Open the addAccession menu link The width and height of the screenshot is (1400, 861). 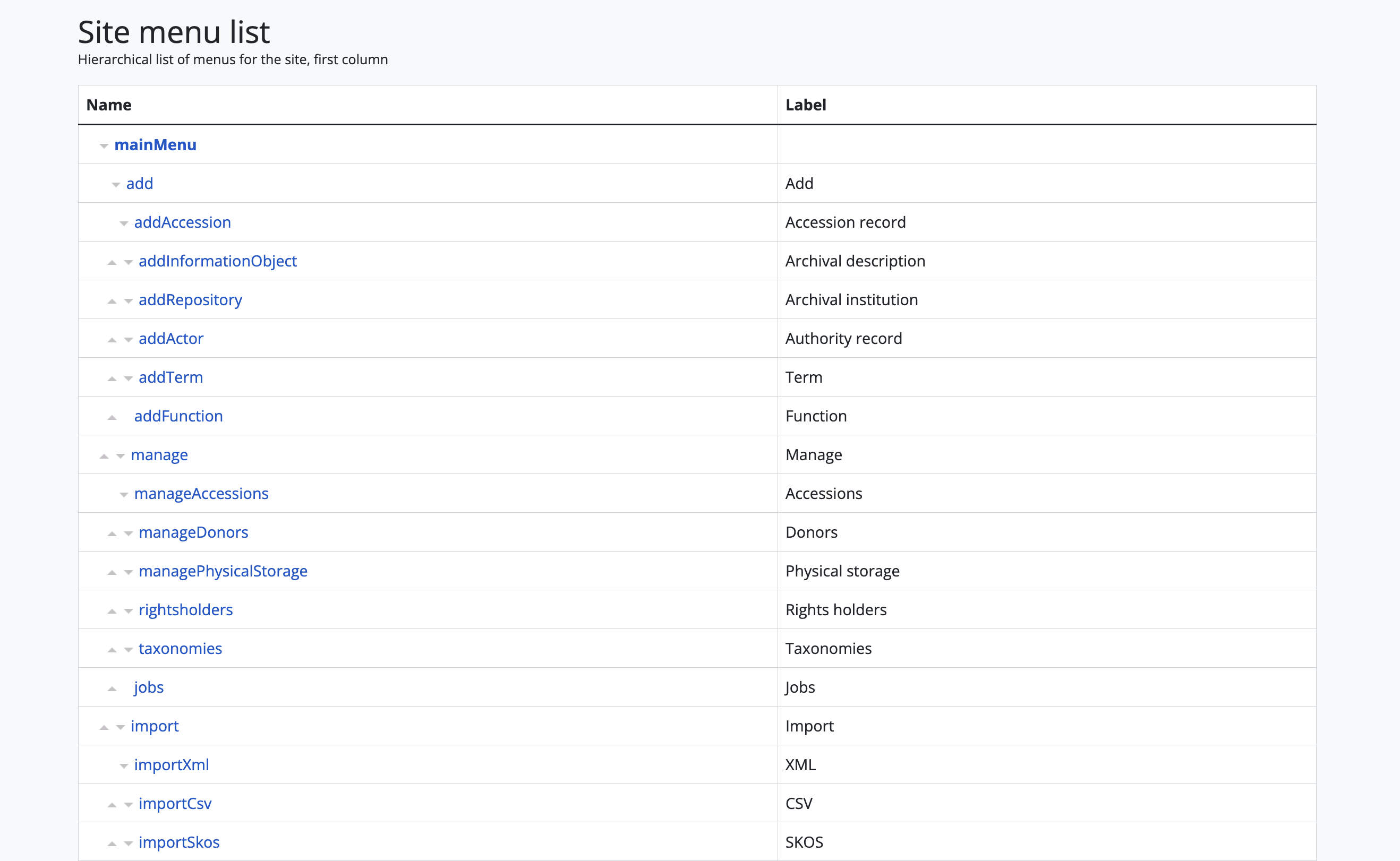(x=182, y=222)
